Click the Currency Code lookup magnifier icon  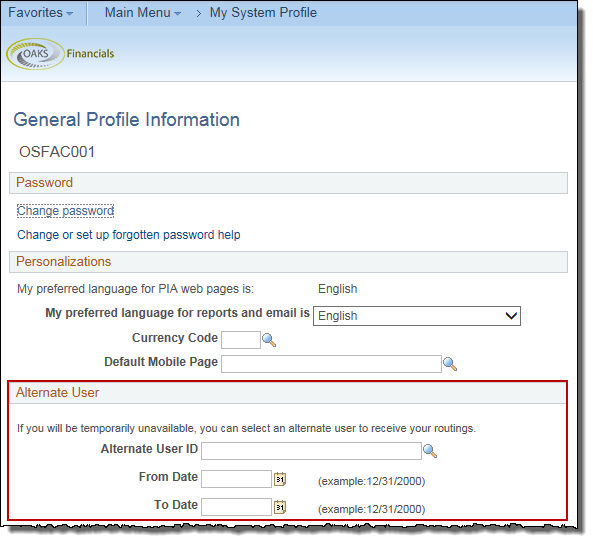point(269,340)
